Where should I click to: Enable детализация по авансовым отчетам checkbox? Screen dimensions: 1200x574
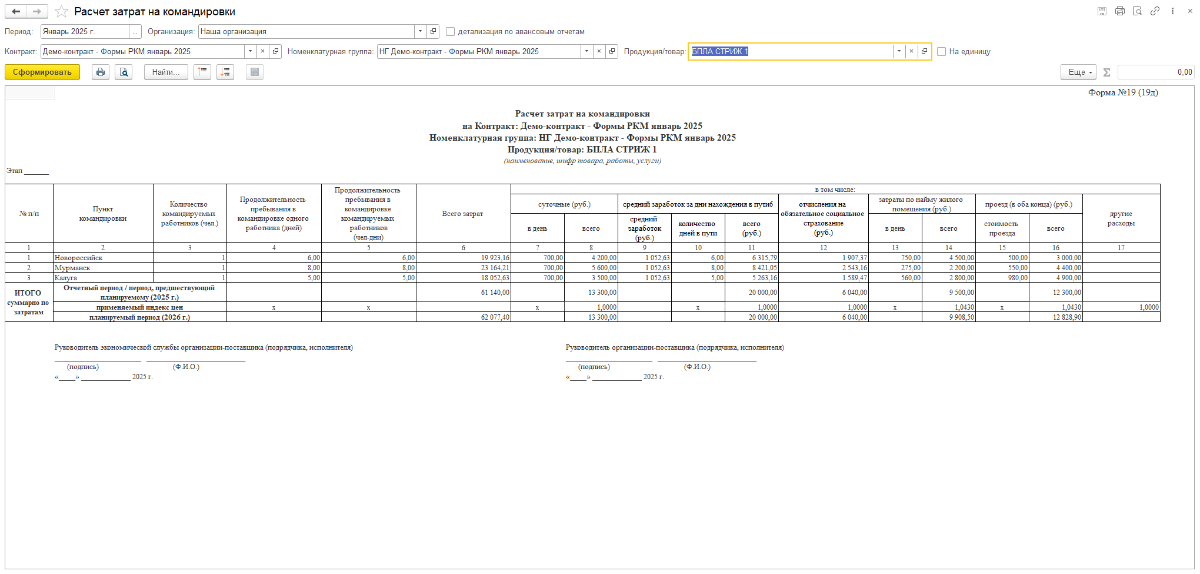[x=450, y=31]
